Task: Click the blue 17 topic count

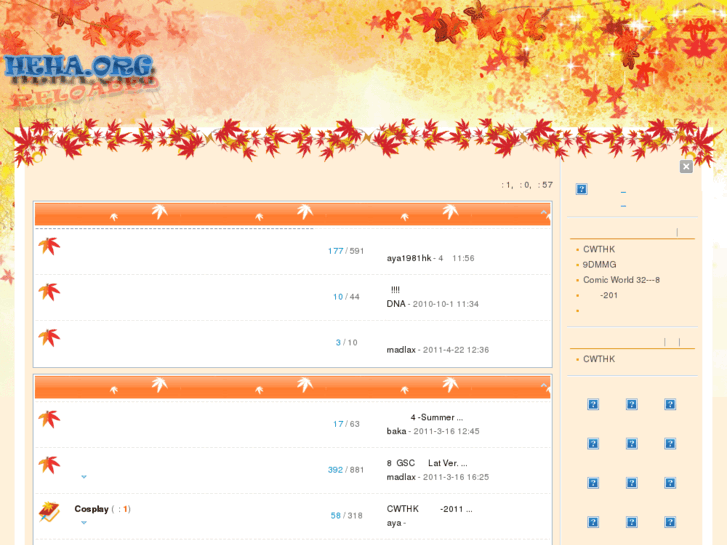Action: (338, 424)
